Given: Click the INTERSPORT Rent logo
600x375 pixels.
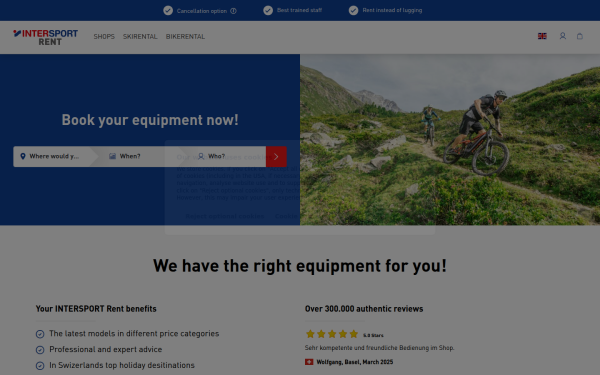Looking at the screenshot, I should [x=46, y=37].
